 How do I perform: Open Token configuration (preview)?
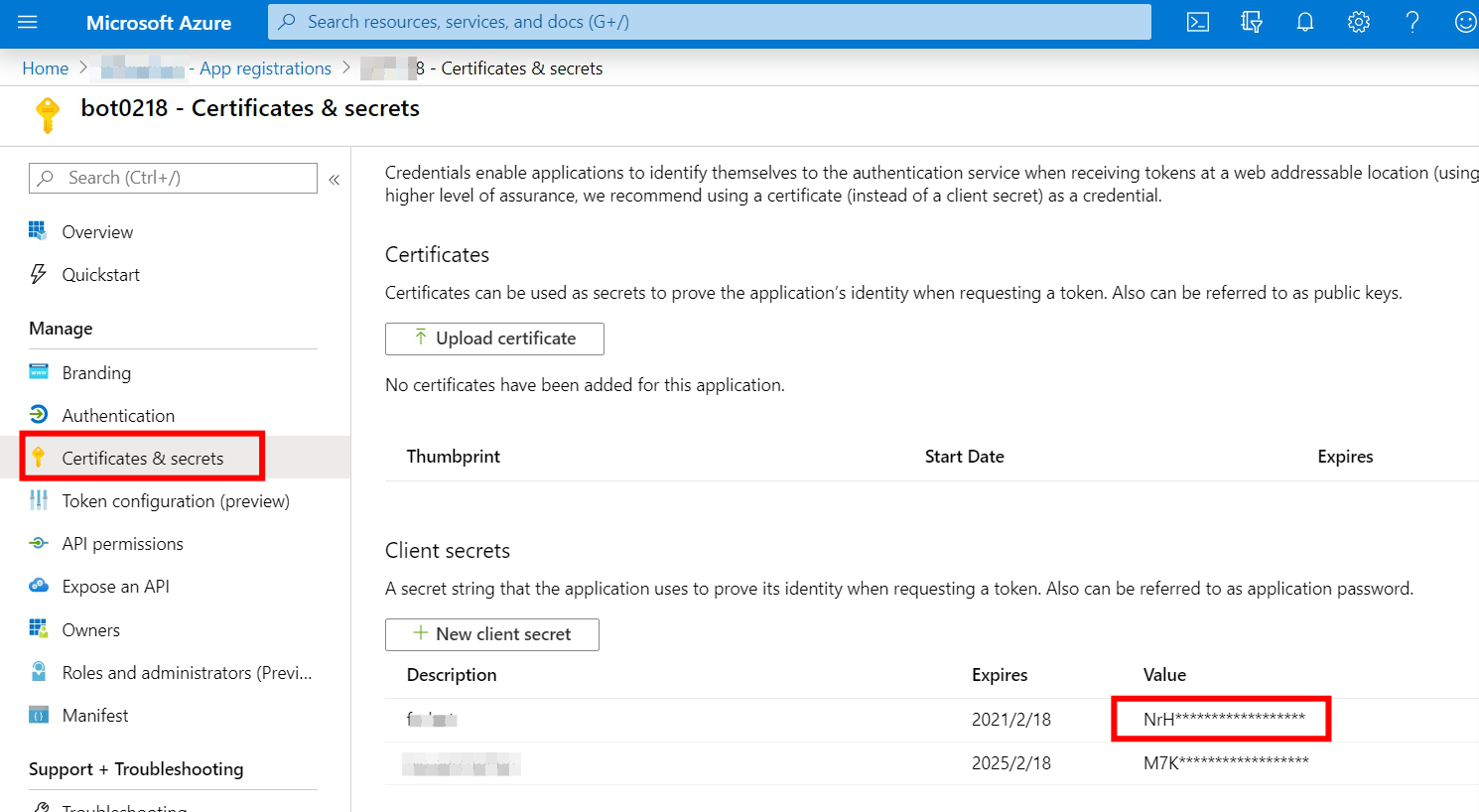pyautogui.click(x=175, y=500)
